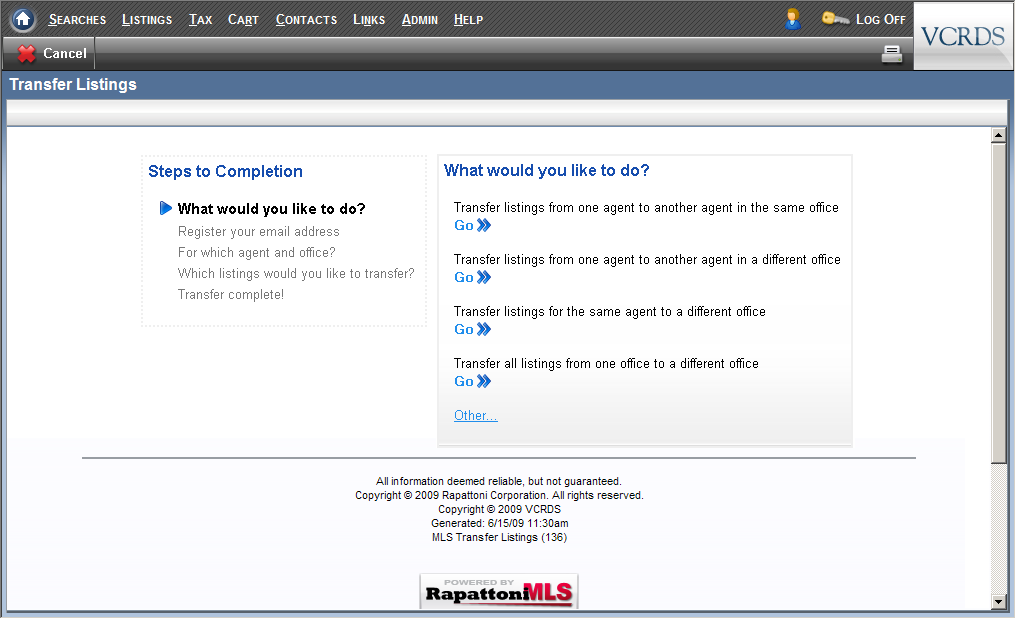Viewport: 1016px width, 619px height.
Task: Click the scrollbar up arrow
Action: pos(999,135)
